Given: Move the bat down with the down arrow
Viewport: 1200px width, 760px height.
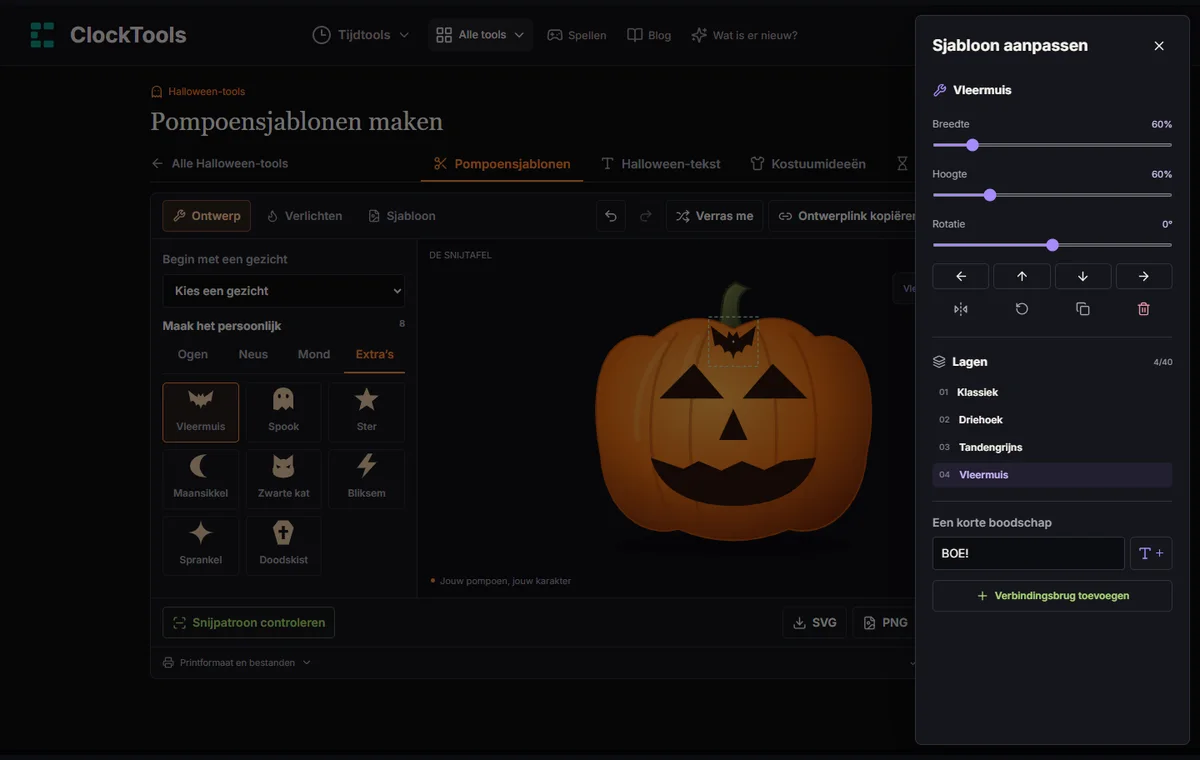Looking at the screenshot, I should coord(1083,276).
